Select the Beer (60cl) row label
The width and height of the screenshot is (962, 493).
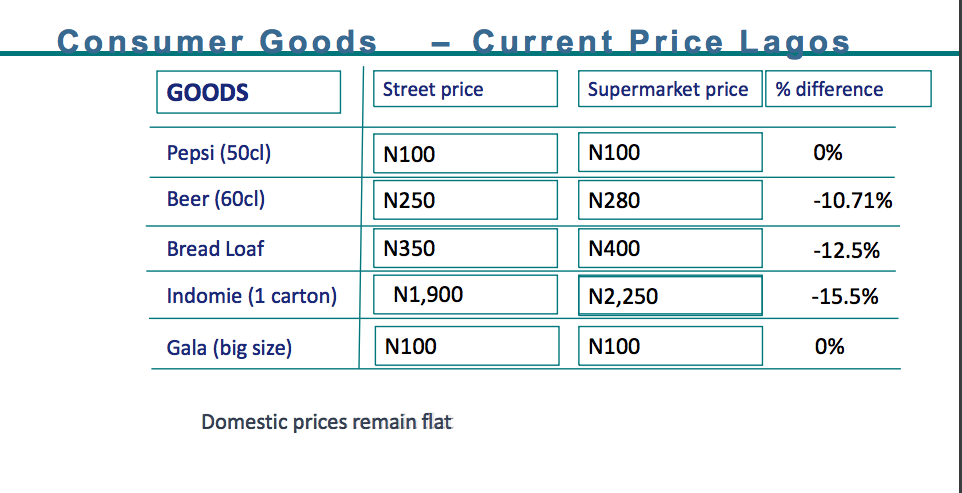216,199
